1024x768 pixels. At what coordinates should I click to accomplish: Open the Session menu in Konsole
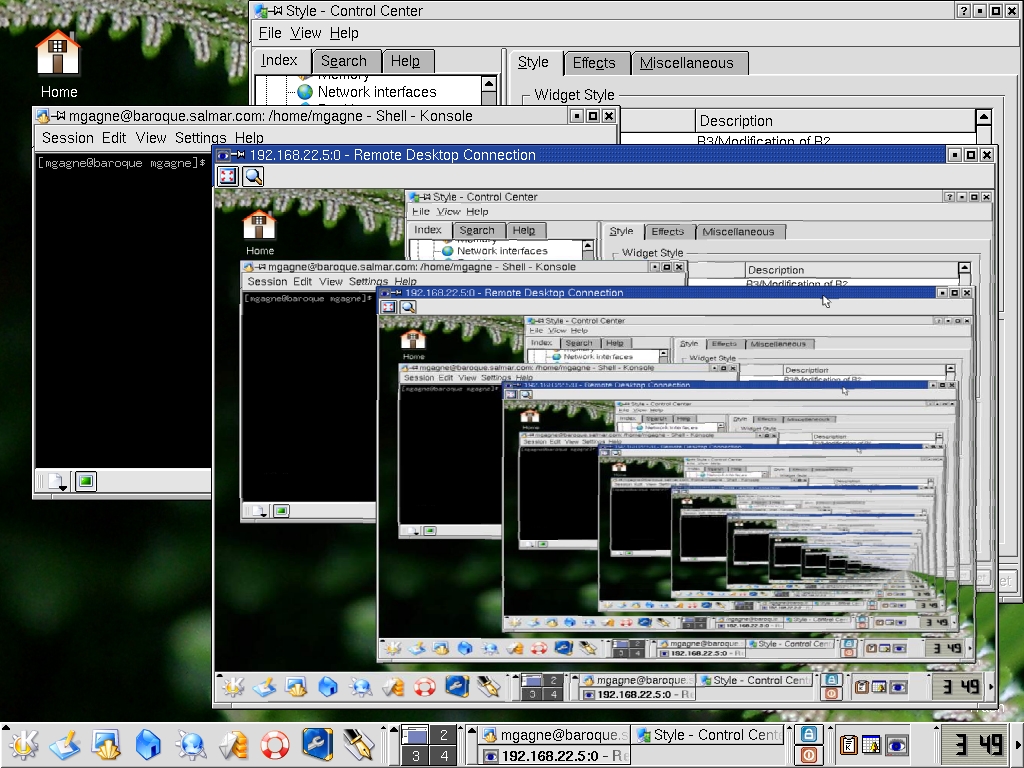[66, 138]
